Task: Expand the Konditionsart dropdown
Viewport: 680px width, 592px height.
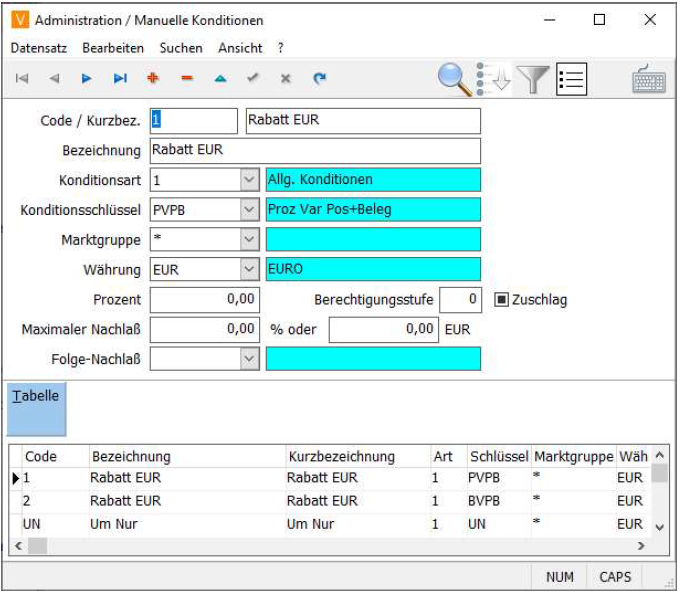Action: 249,180
